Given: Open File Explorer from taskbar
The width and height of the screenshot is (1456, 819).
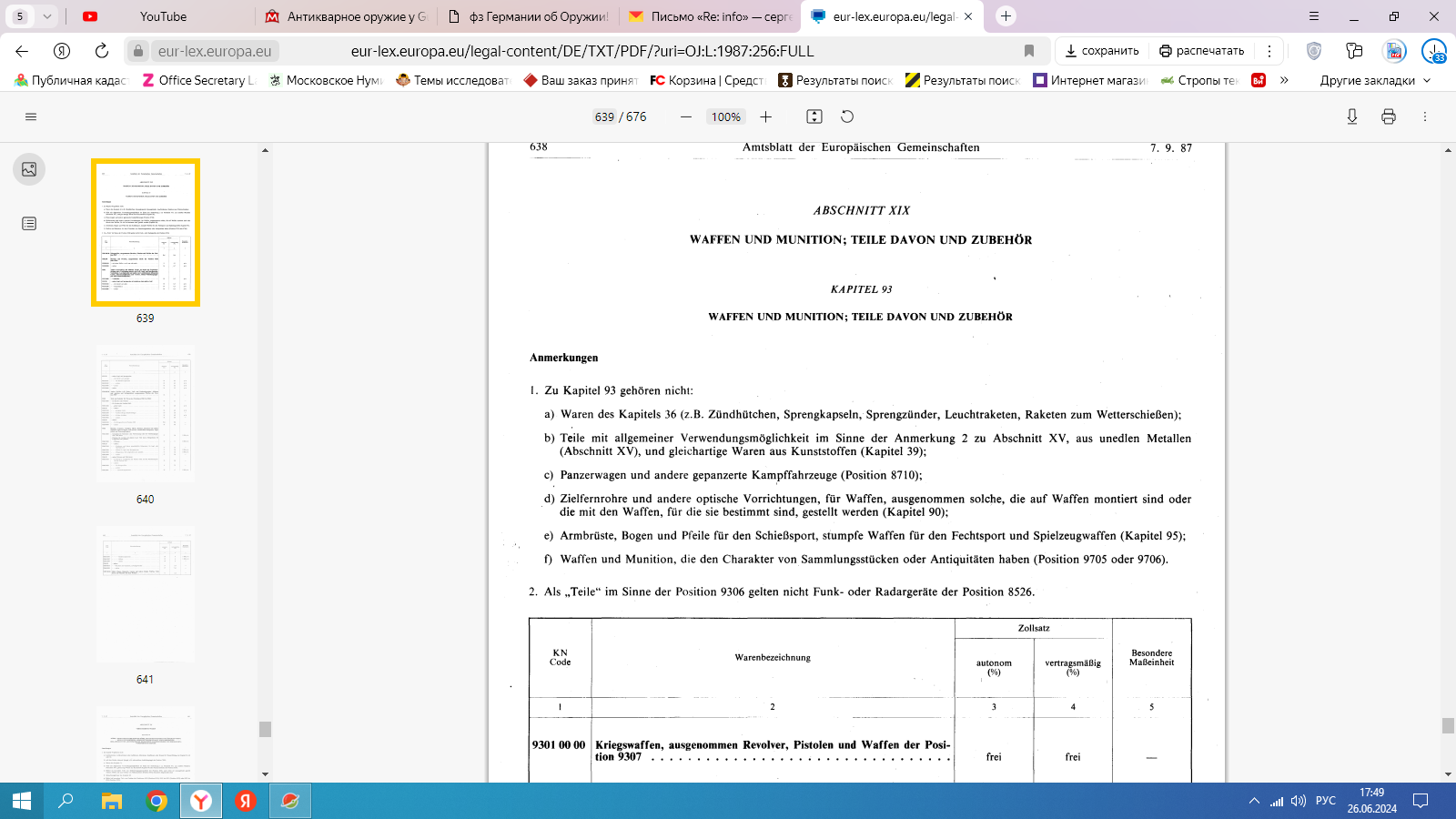Looking at the screenshot, I should click(111, 801).
